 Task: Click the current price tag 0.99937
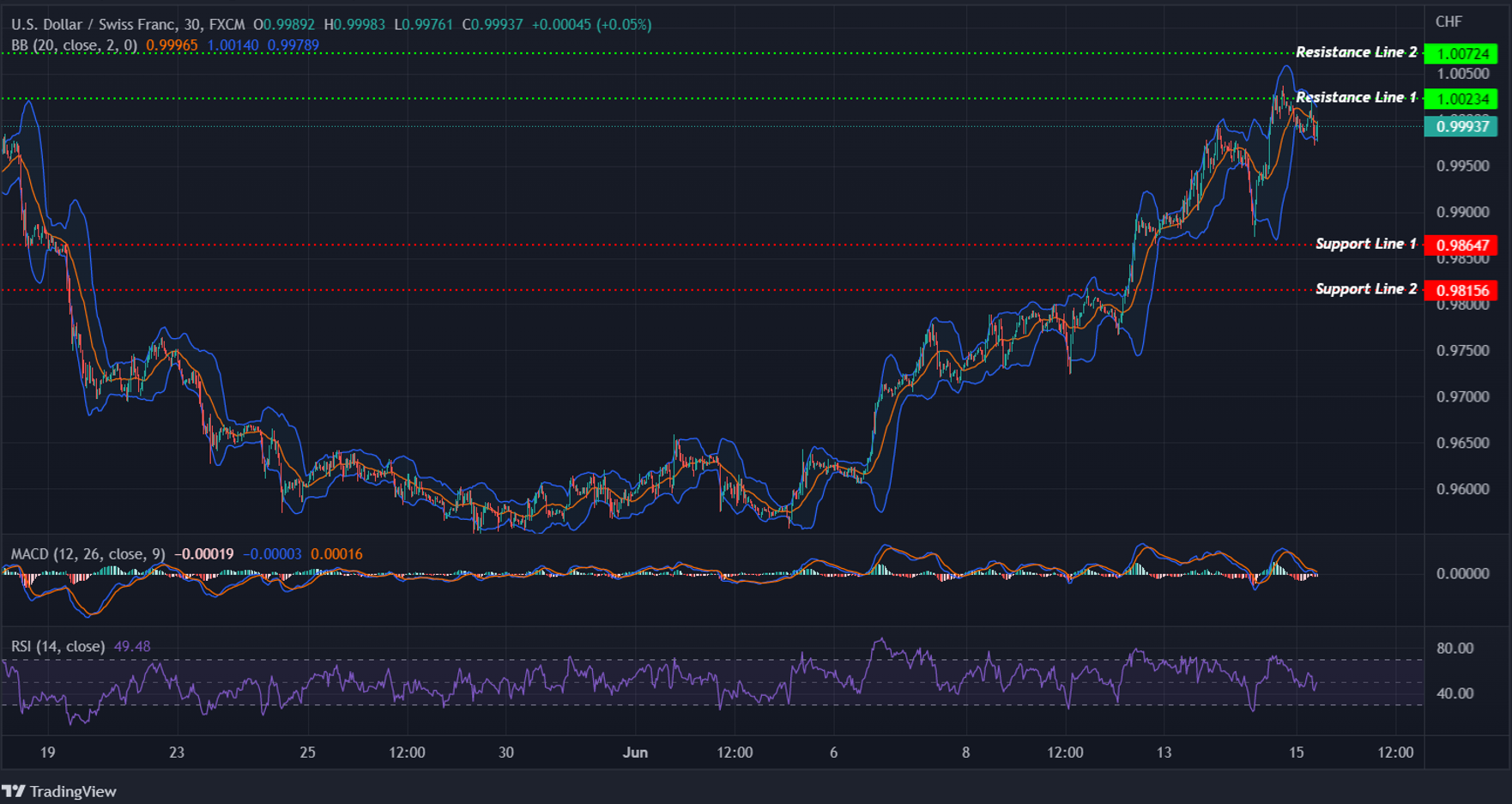click(x=1461, y=126)
